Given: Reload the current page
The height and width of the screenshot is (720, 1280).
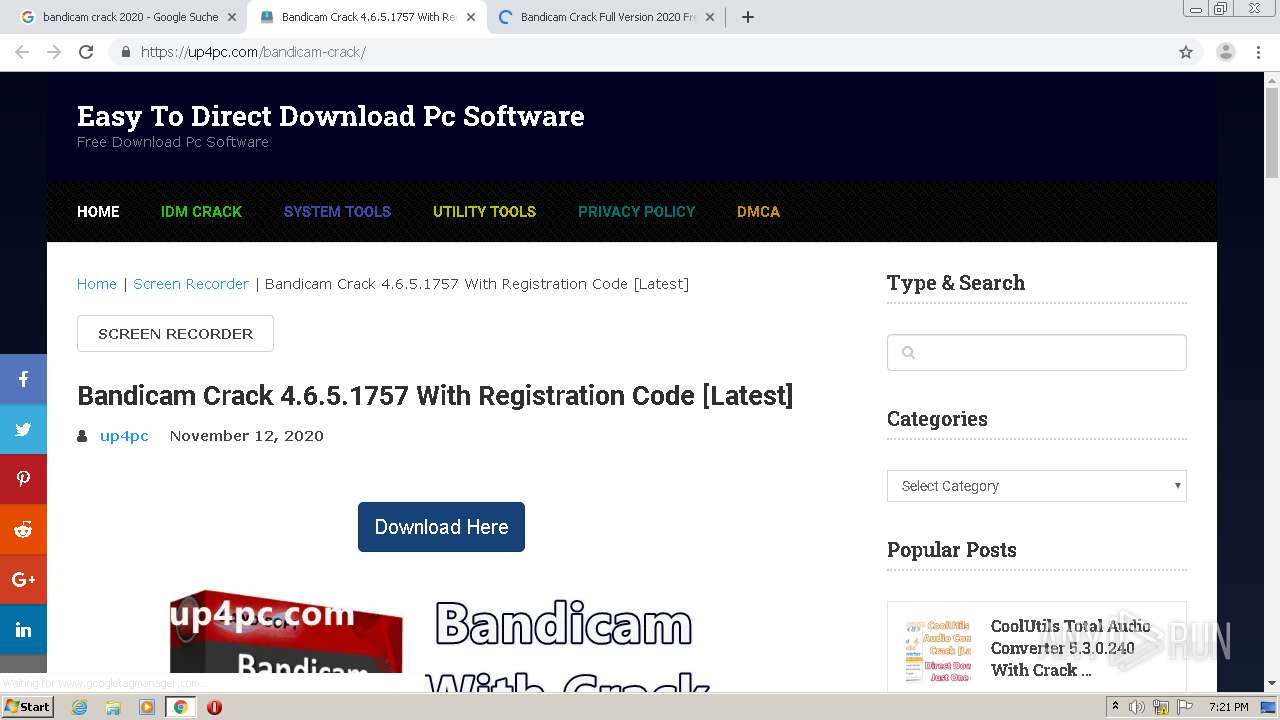Looking at the screenshot, I should point(86,52).
